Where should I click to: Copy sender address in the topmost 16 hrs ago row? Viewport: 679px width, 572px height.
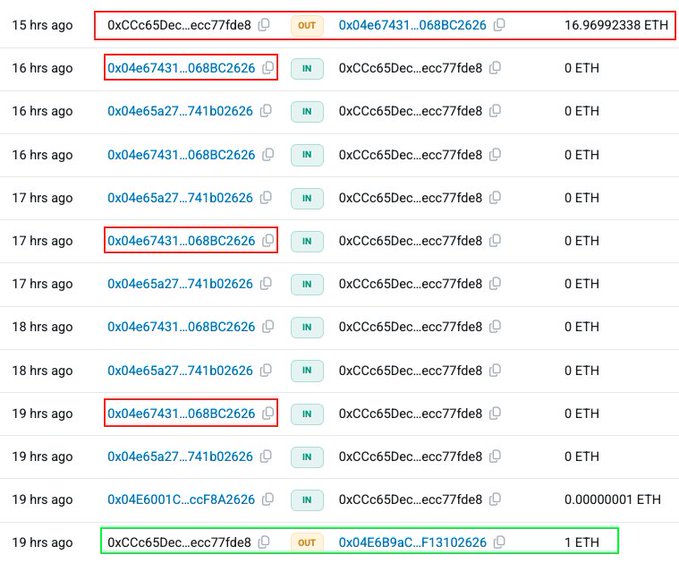tap(268, 68)
